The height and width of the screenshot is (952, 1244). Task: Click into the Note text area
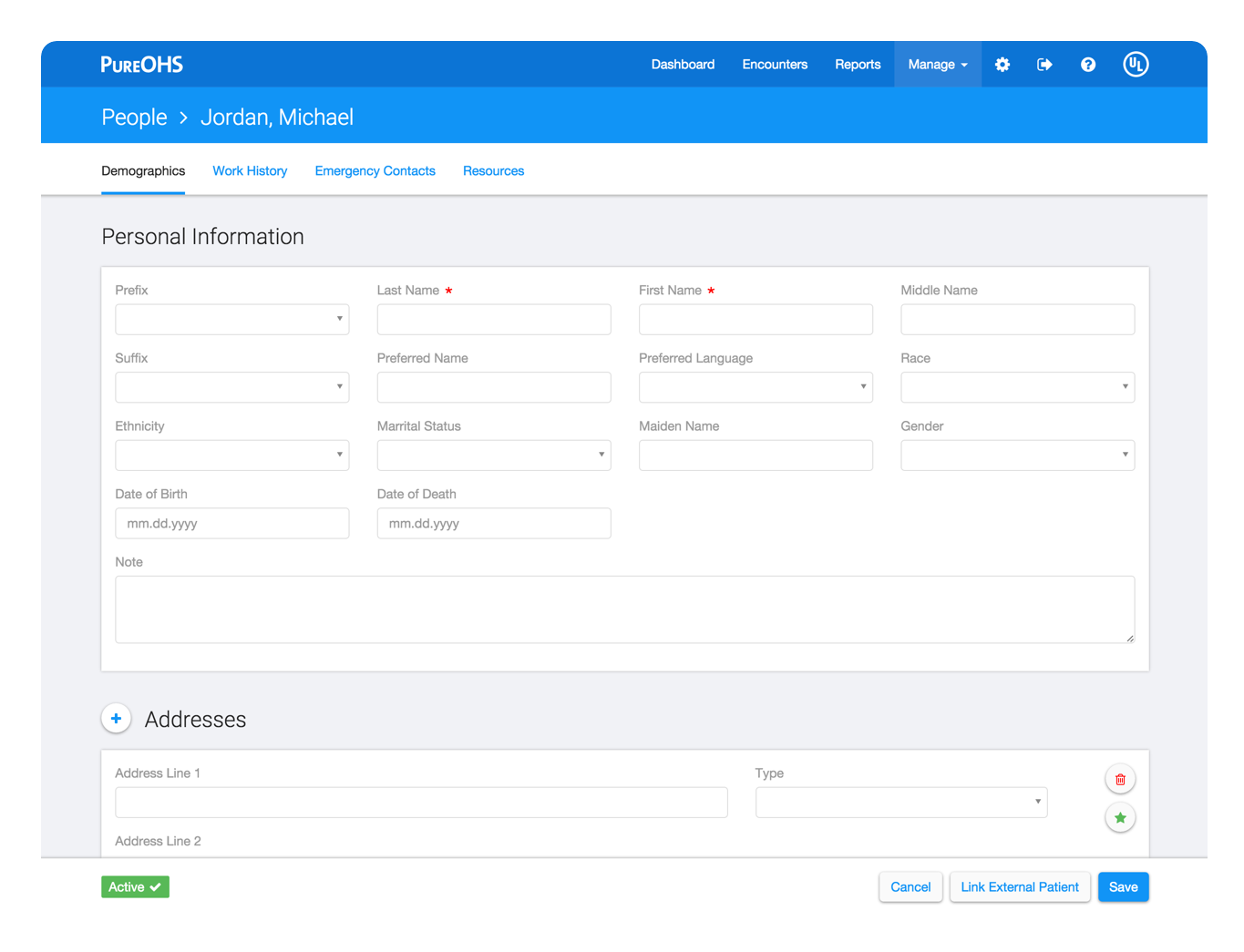tap(625, 609)
